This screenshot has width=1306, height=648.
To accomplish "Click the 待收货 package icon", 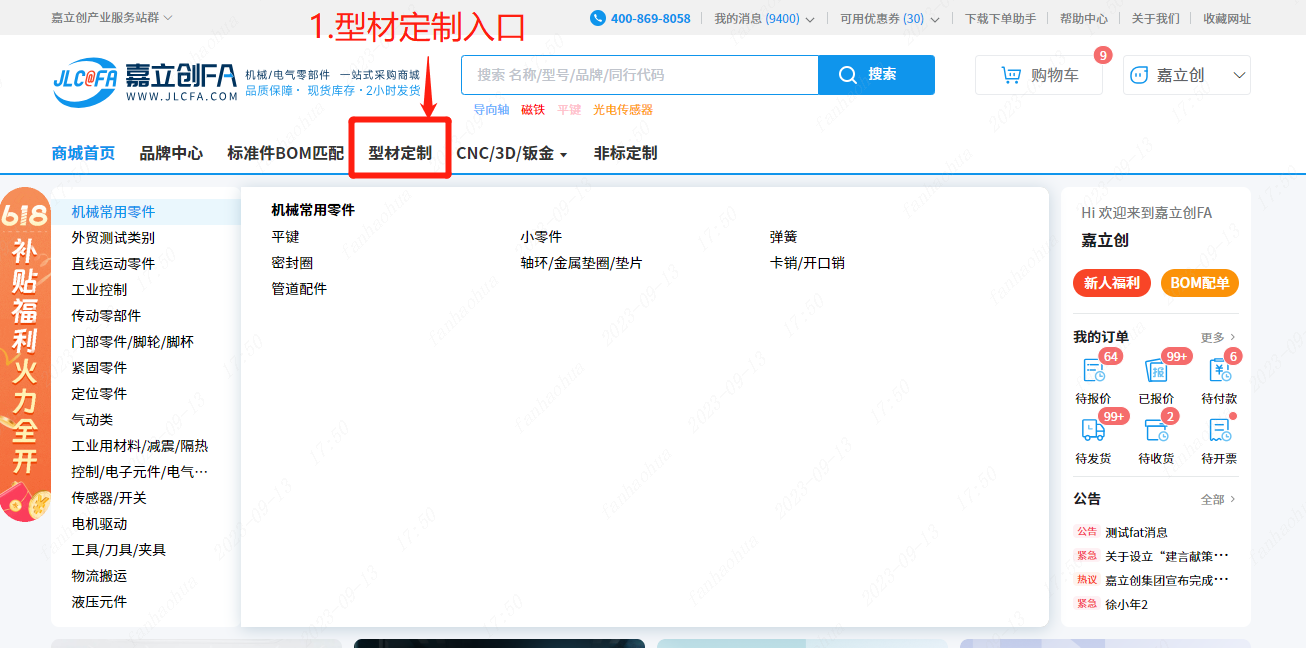I will tap(1156, 430).
